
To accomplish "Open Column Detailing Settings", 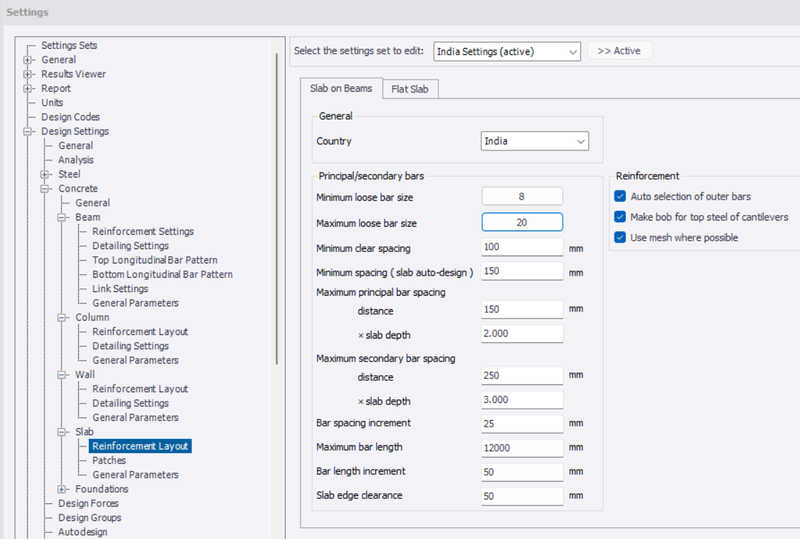I will (130, 346).
